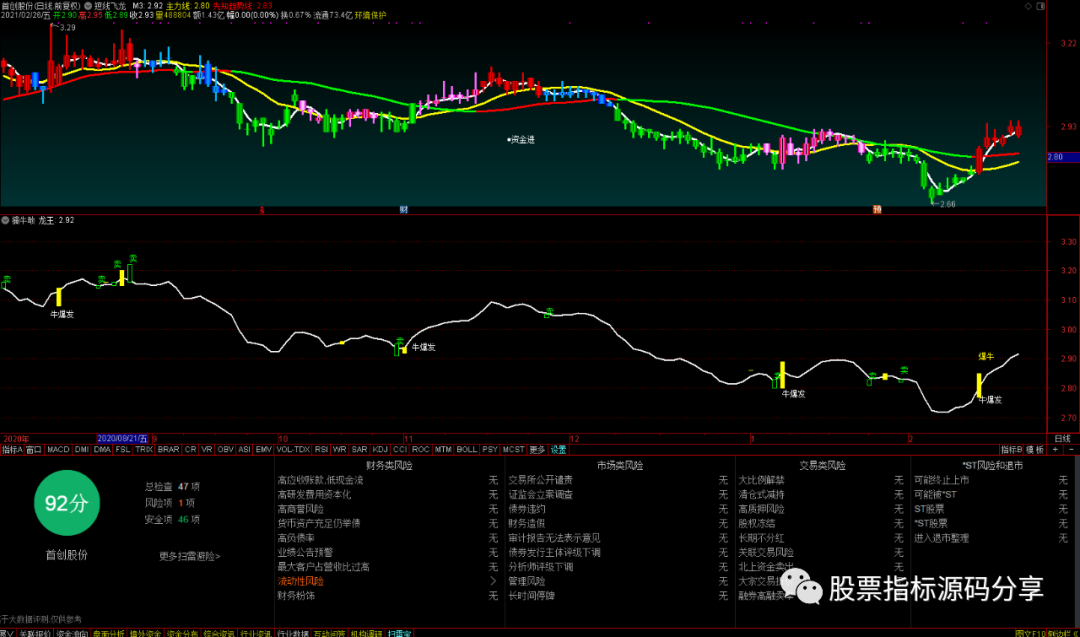Select the CR indicator tab
1080x637 pixels.
point(191,450)
